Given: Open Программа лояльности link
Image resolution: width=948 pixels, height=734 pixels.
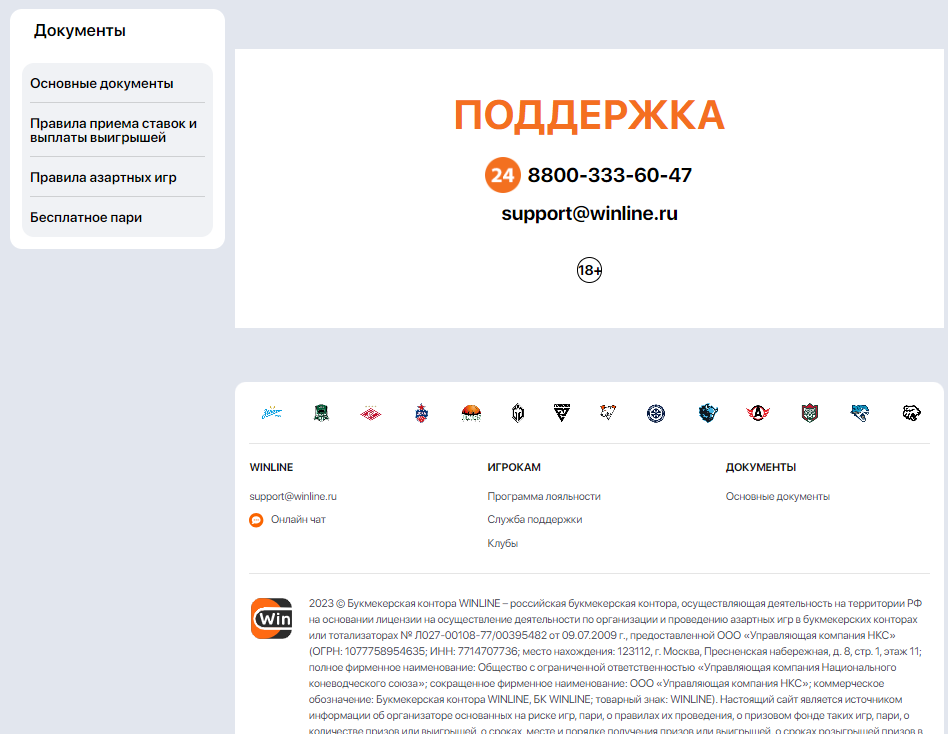Looking at the screenshot, I should pyautogui.click(x=544, y=496).
